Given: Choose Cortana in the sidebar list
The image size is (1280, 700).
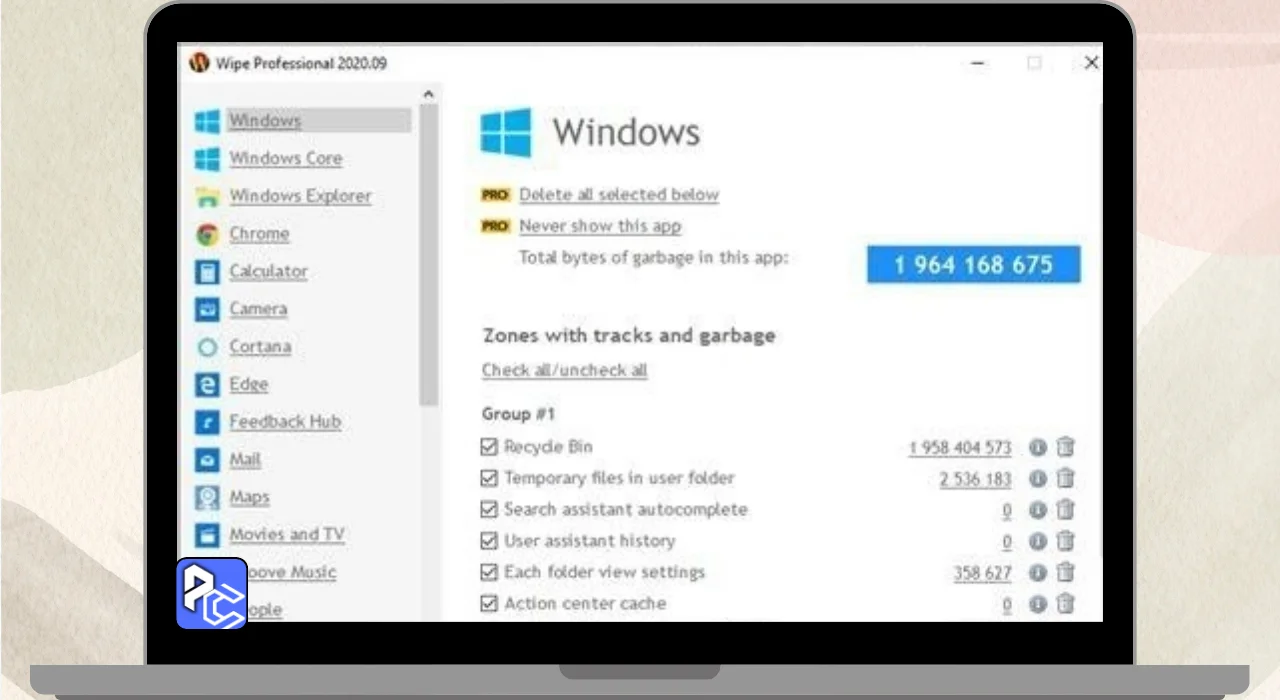Looking at the screenshot, I should (260, 347).
